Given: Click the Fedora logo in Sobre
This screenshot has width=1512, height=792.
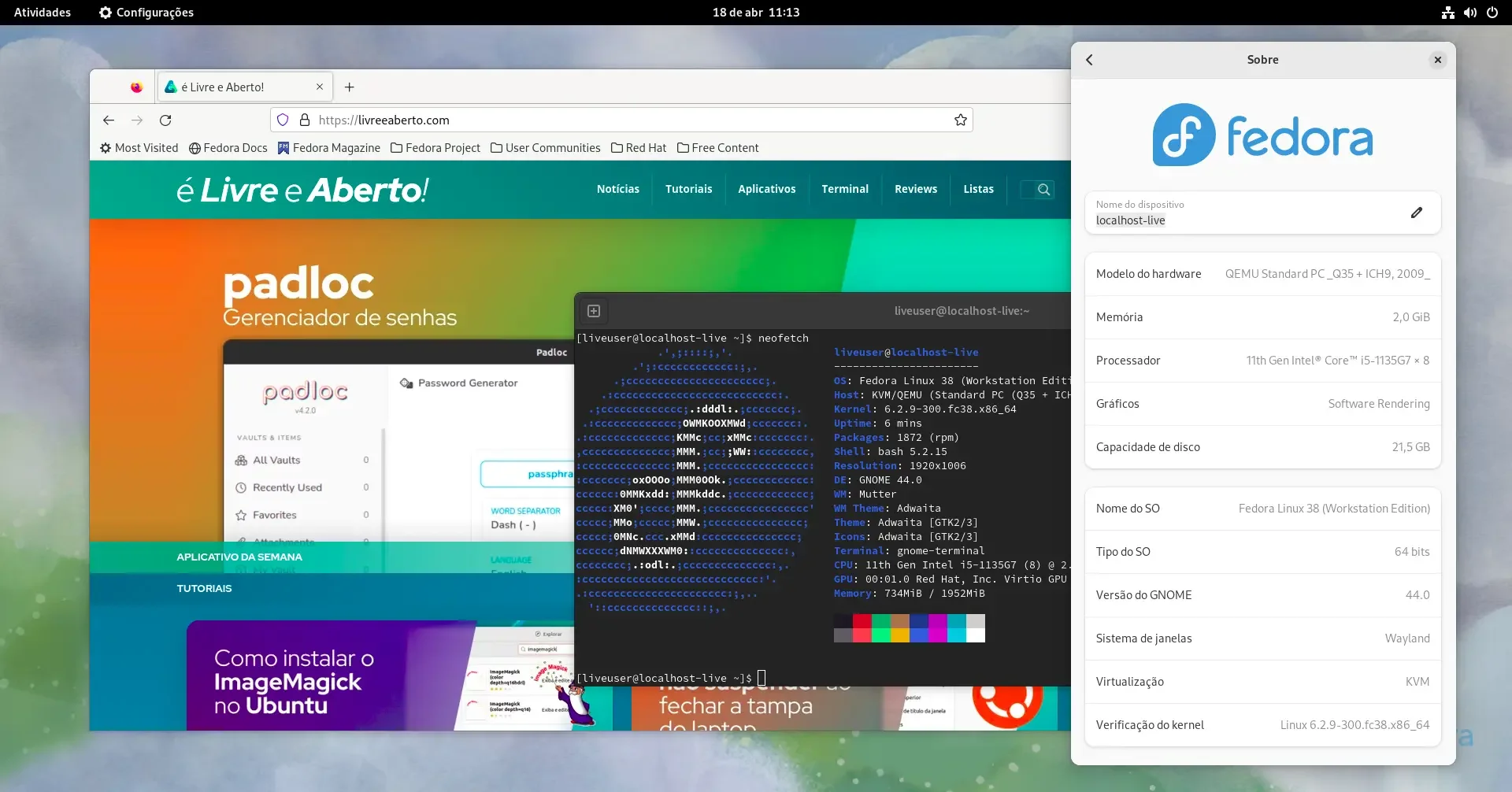Looking at the screenshot, I should (x=1262, y=135).
